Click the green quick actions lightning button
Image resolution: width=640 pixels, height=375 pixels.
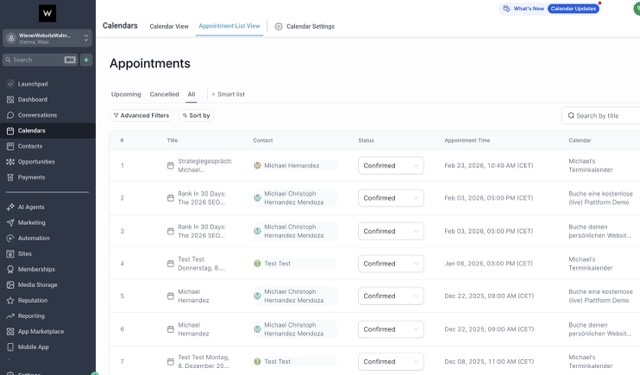click(86, 60)
